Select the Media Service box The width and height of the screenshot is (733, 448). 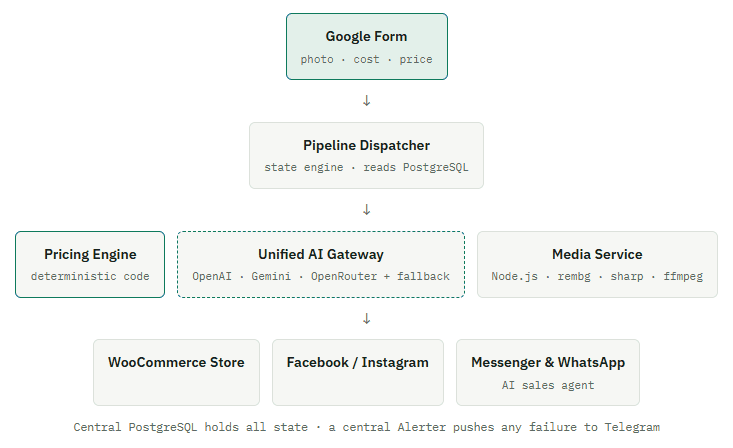(x=597, y=264)
